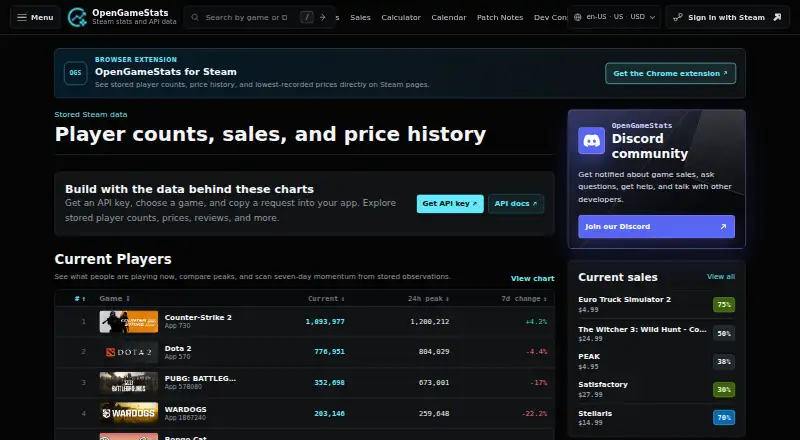Click the 38% discount badge
This screenshot has width=800, height=440.
pyautogui.click(x=724, y=361)
